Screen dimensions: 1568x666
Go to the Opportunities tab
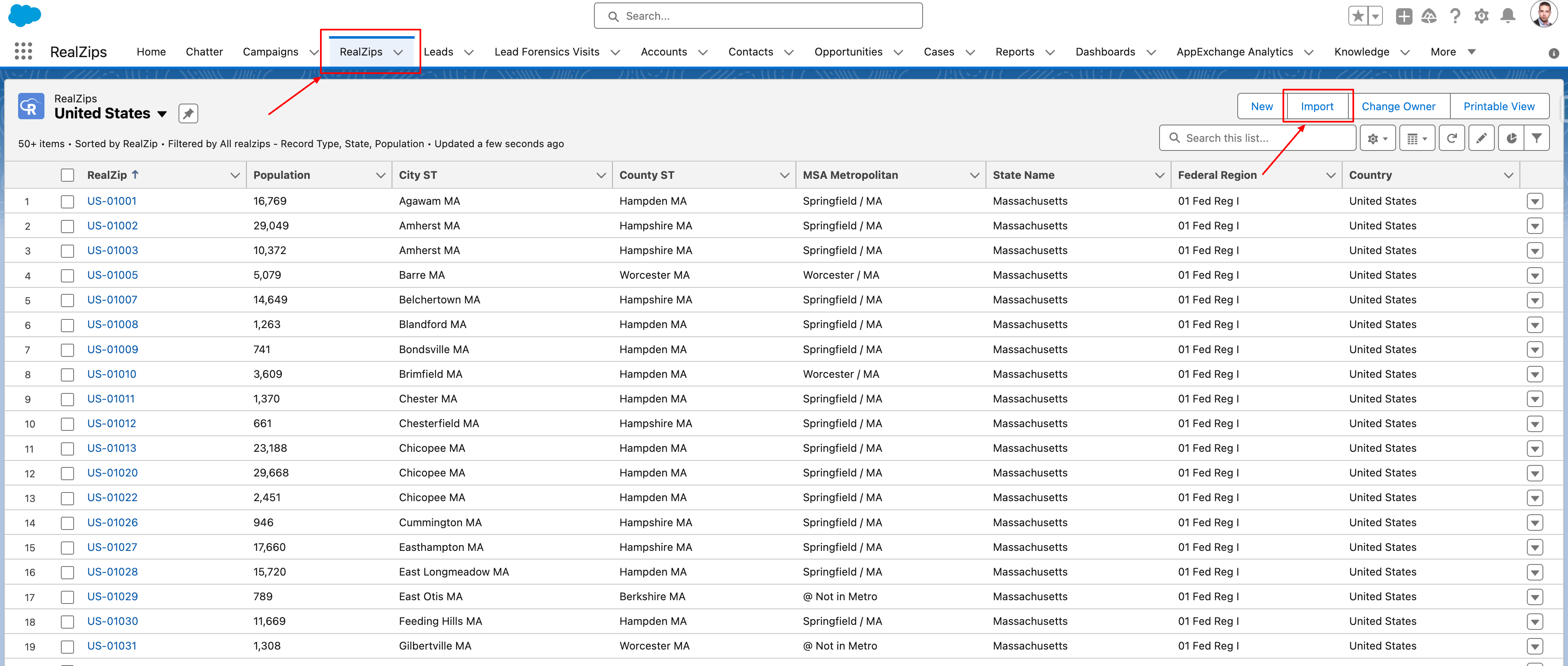pyautogui.click(x=849, y=52)
